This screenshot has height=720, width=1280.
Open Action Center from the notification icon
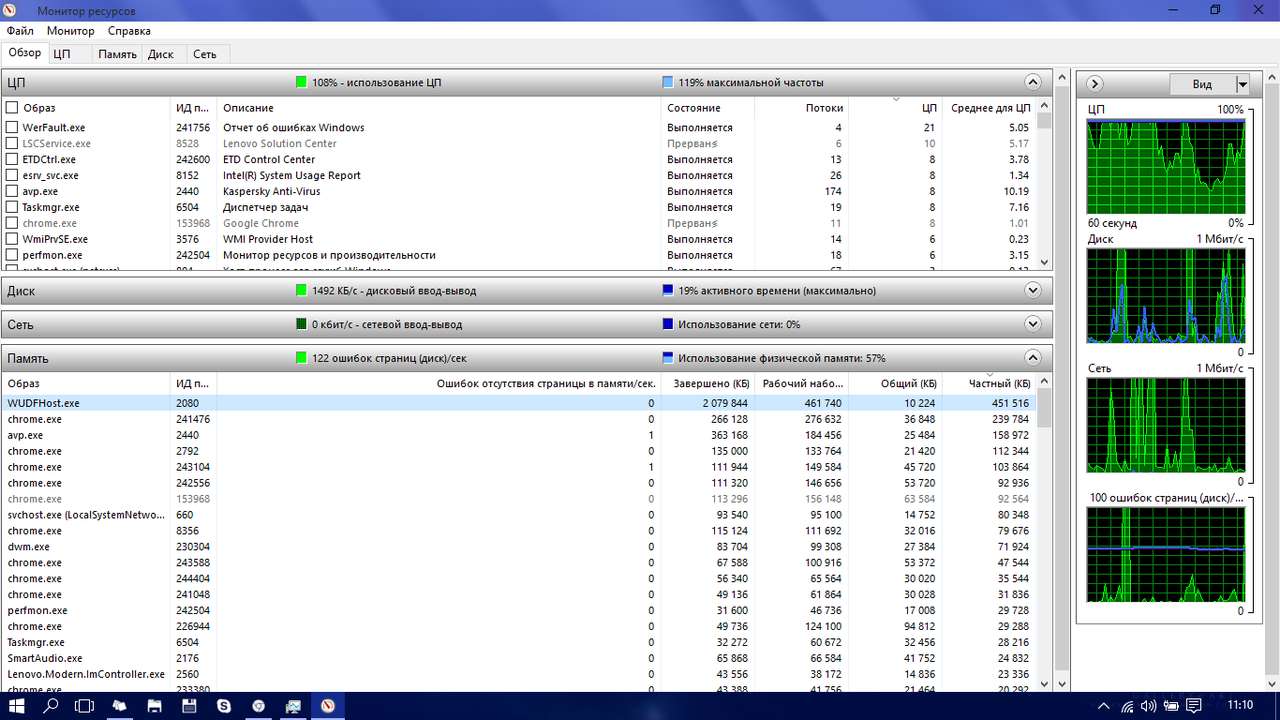point(1193,706)
